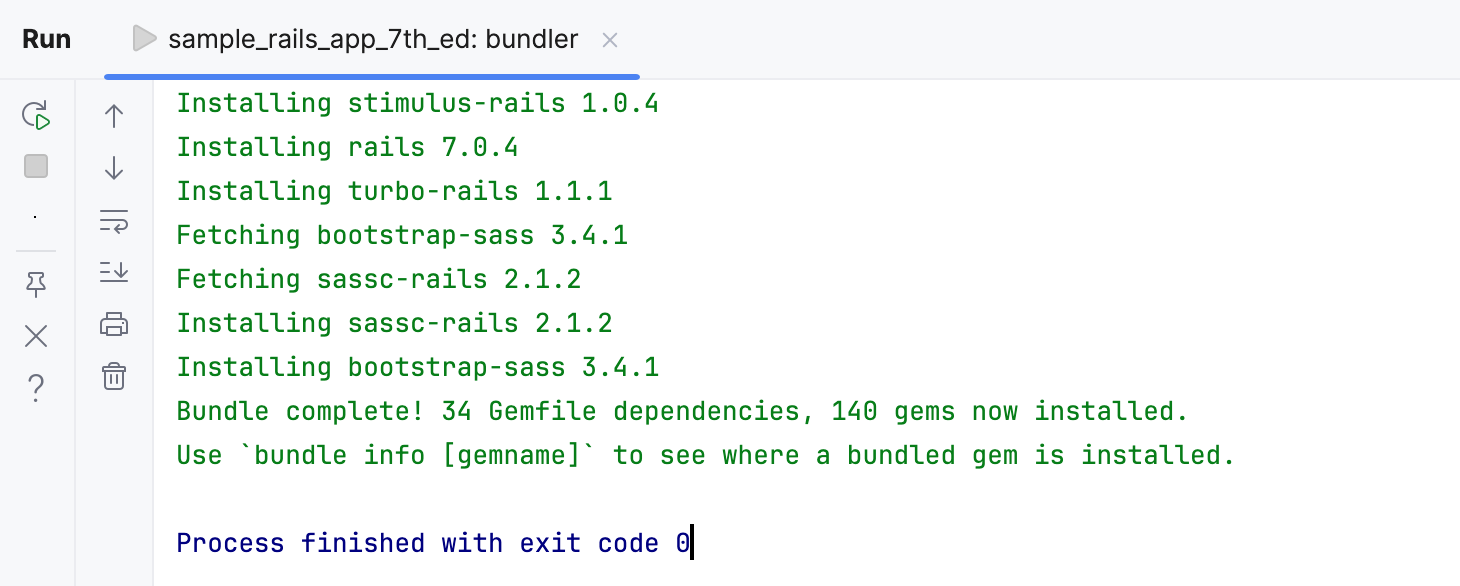Click the Fetching bootstrap-sass 3.4.1 line
This screenshot has width=1460, height=586.
(401, 234)
